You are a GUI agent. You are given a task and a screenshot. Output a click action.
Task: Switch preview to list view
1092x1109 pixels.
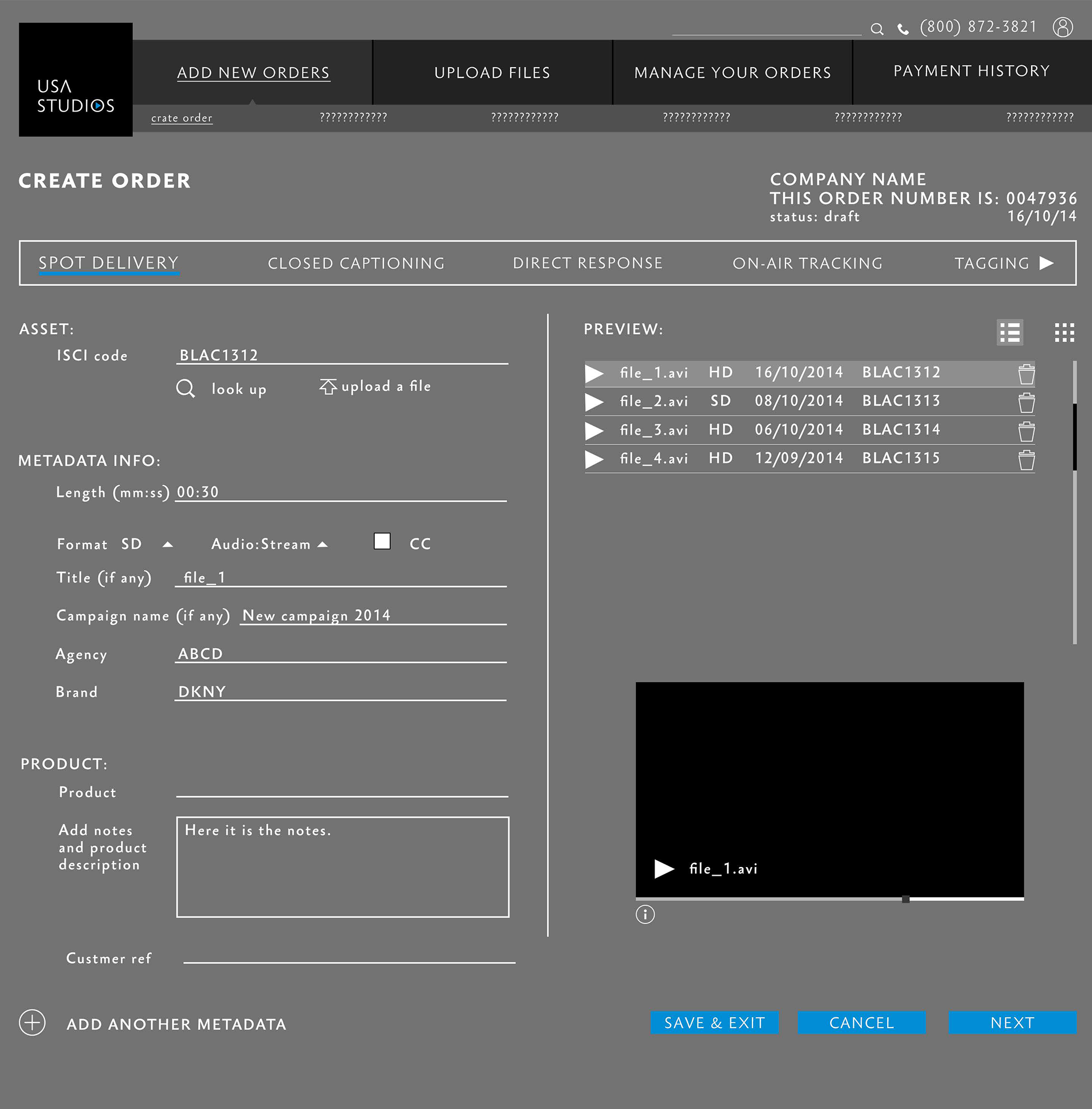[x=1010, y=332]
